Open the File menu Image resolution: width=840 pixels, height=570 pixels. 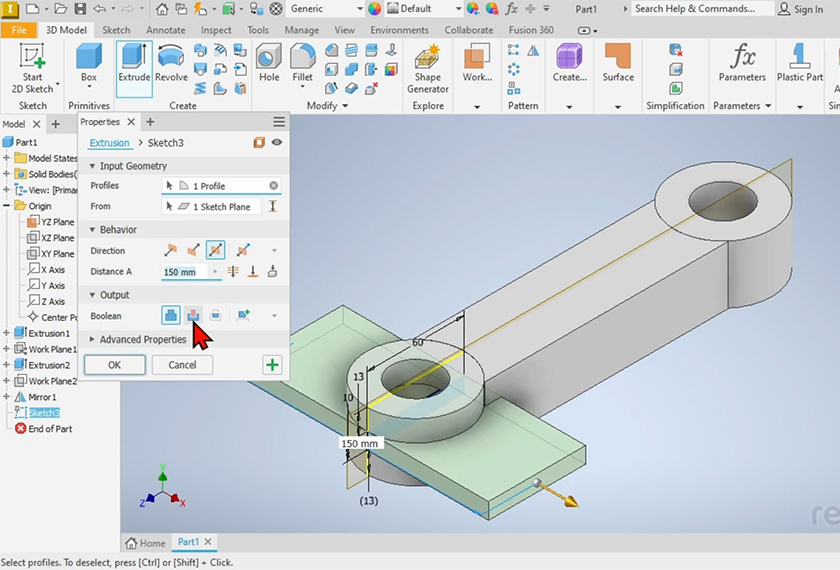[19, 30]
